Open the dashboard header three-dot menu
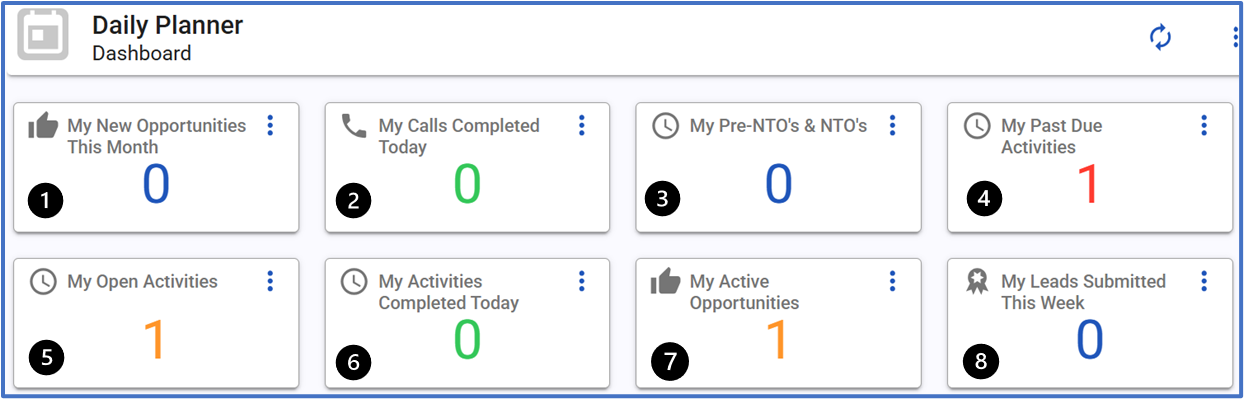1244x399 pixels. click(x=1237, y=38)
